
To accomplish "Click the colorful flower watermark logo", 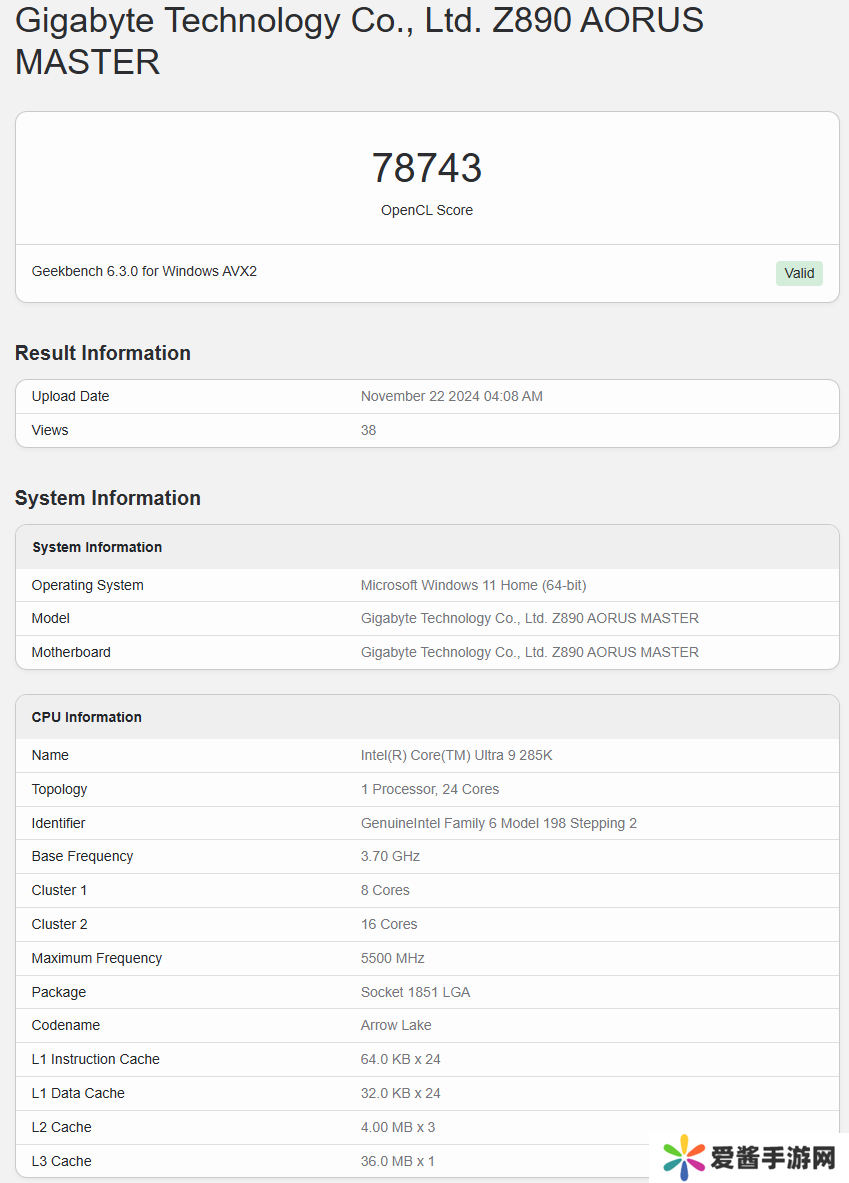I will tap(684, 1157).
